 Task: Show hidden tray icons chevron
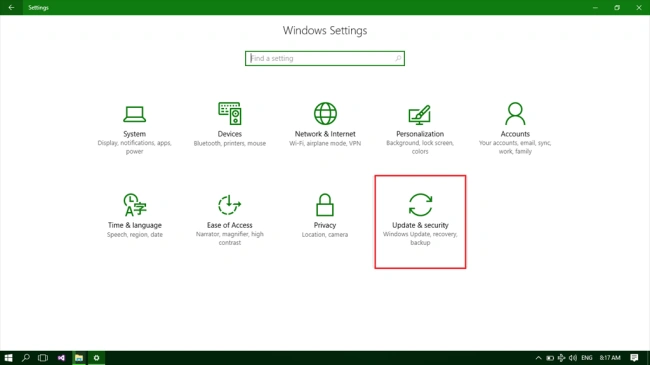pyautogui.click(x=538, y=358)
